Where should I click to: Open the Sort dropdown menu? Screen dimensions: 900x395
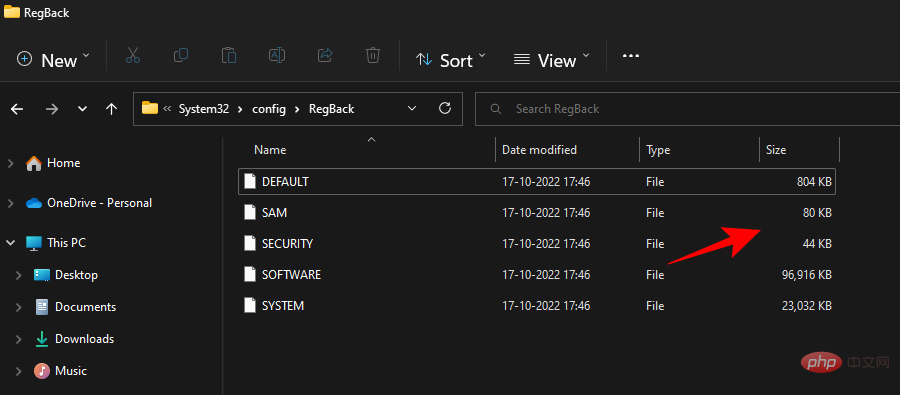coord(451,60)
